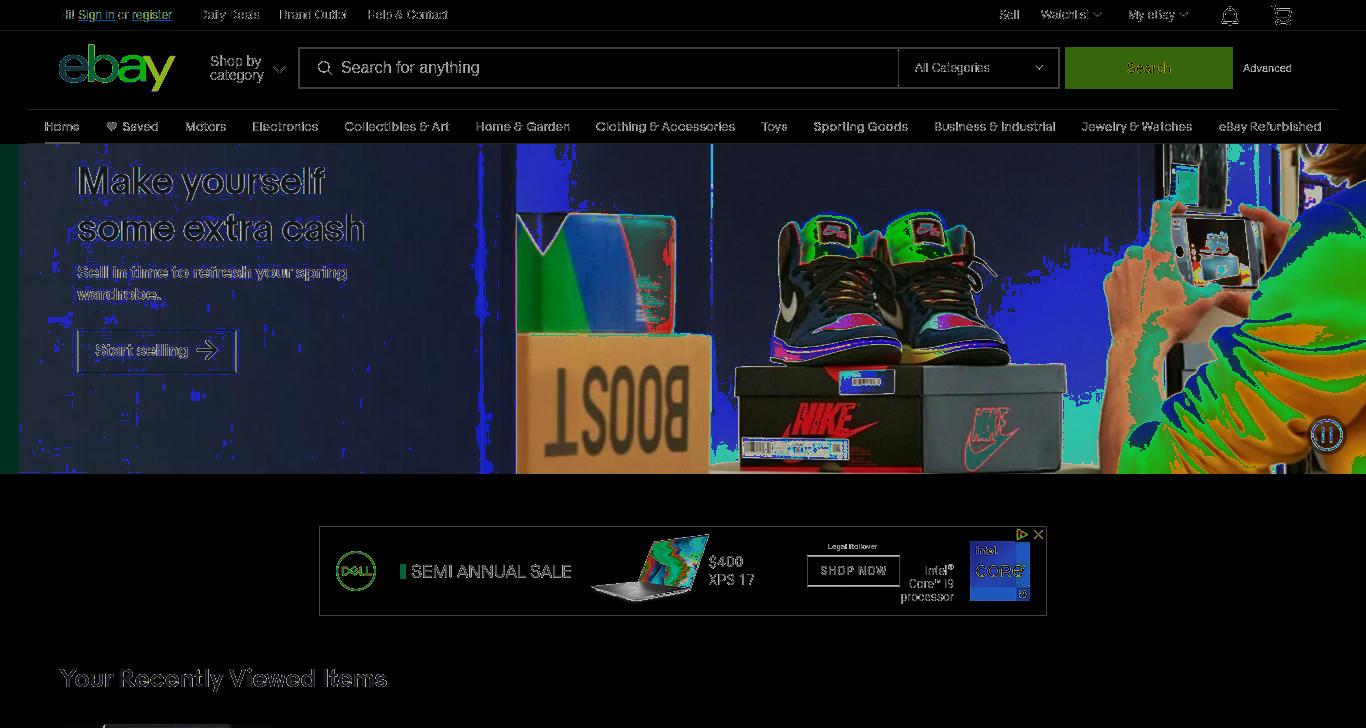Image resolution: width=1366 pixels, height=728 pixels.
Task: Select the Electronics menu item
Action: pyautogui.click(x=285, y=127)
